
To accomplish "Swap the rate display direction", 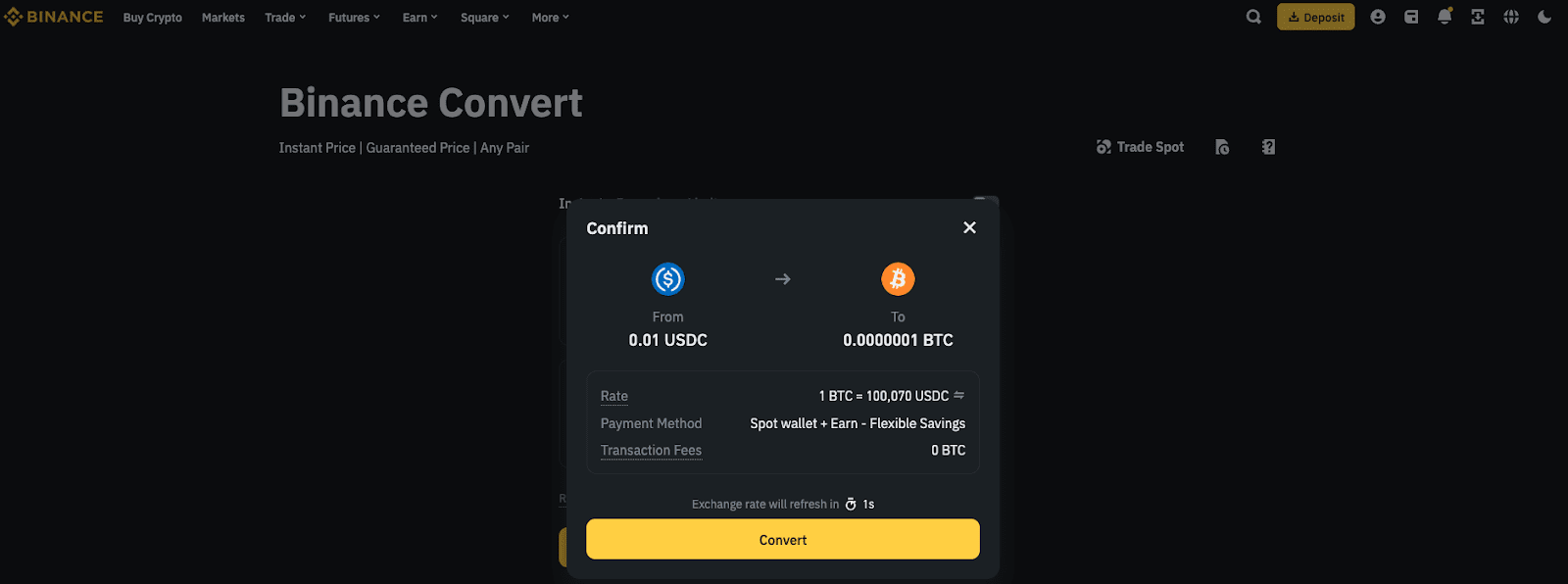I will pyautogui.click(x=959, y=396).
